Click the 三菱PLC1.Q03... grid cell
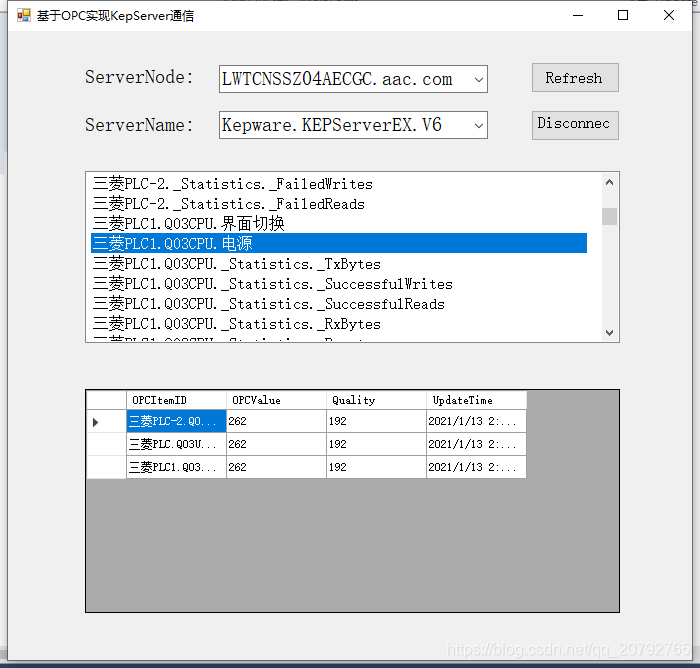 coord(176,467)
